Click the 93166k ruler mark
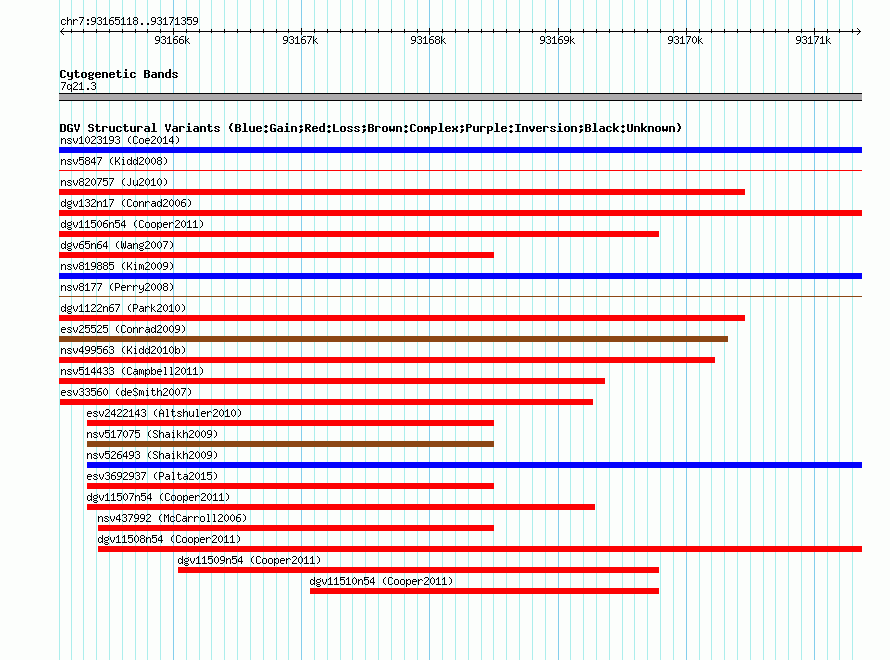Viewport: 890px width, 660px height. [x=172, y=40]
